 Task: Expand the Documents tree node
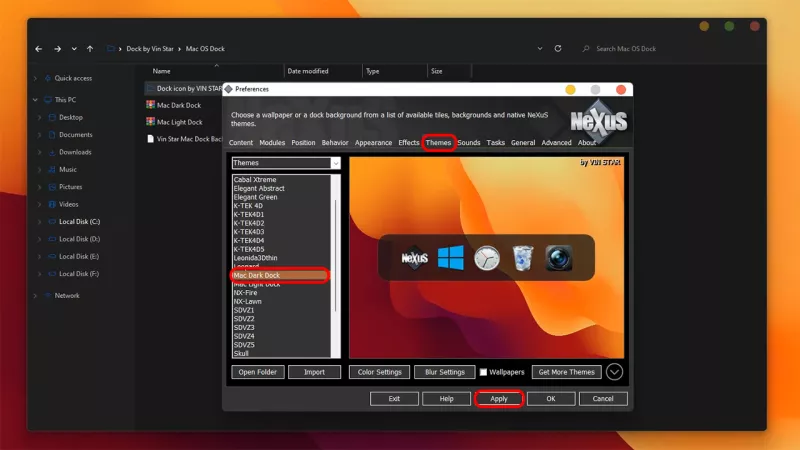39,135
